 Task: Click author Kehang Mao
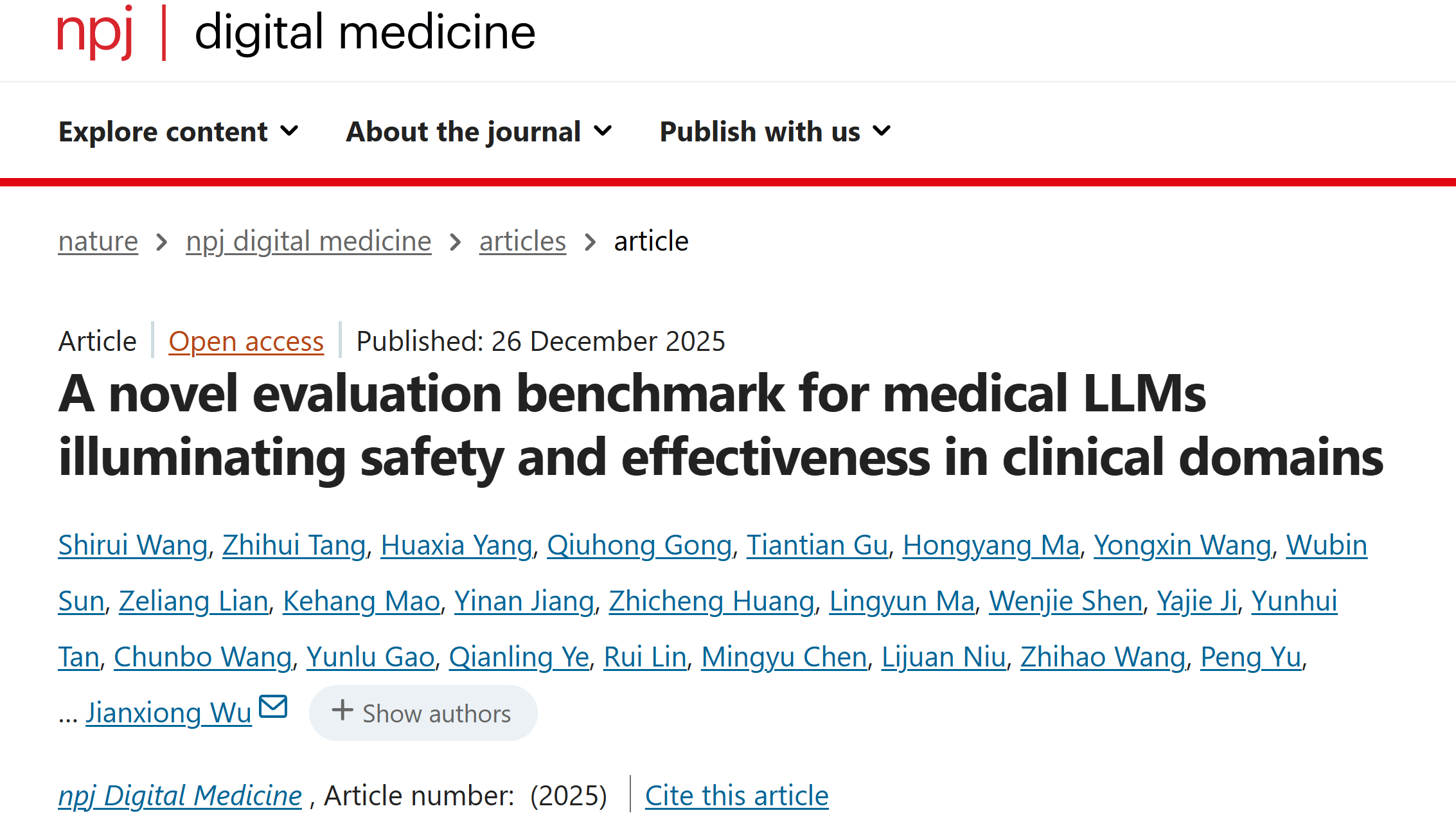[x=361, y=601]
